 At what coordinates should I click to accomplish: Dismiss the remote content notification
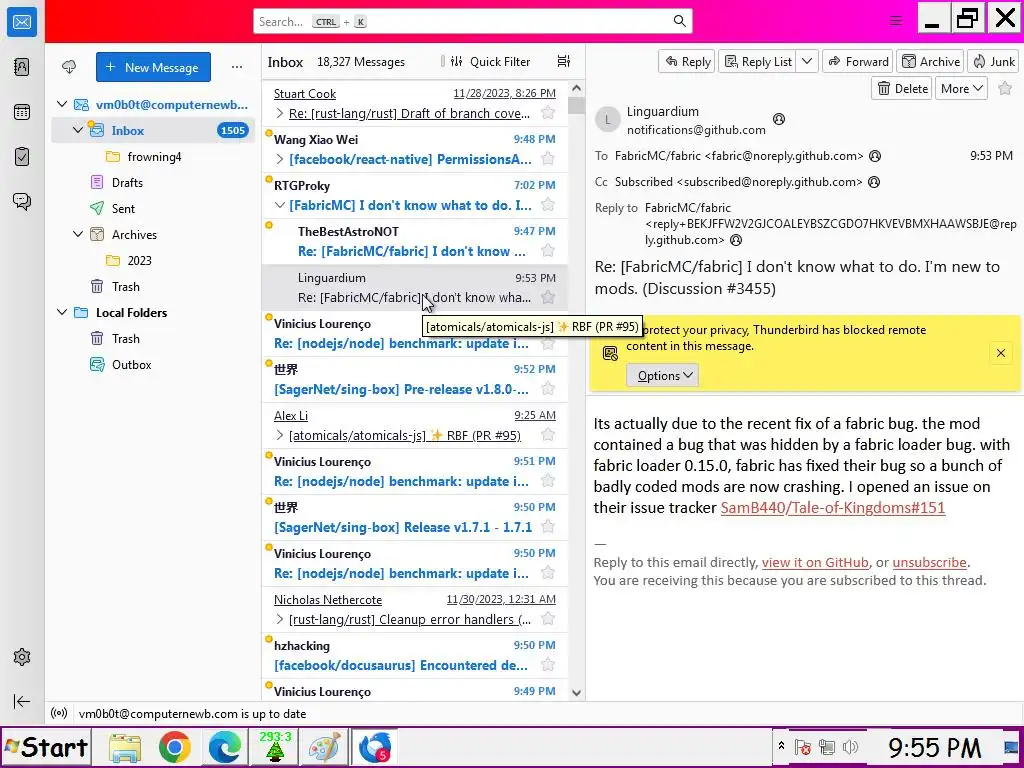(1000, 353)
